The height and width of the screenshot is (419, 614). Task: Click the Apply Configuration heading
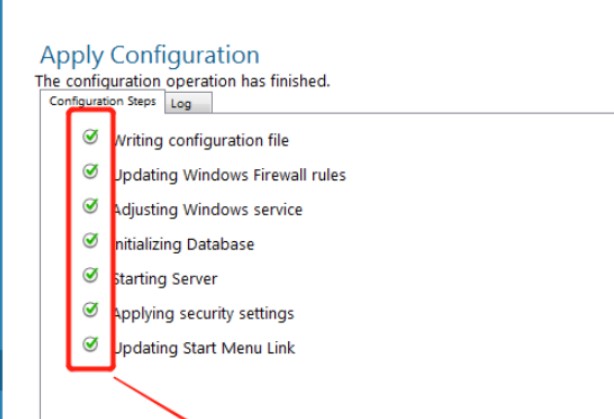[149, 56]
